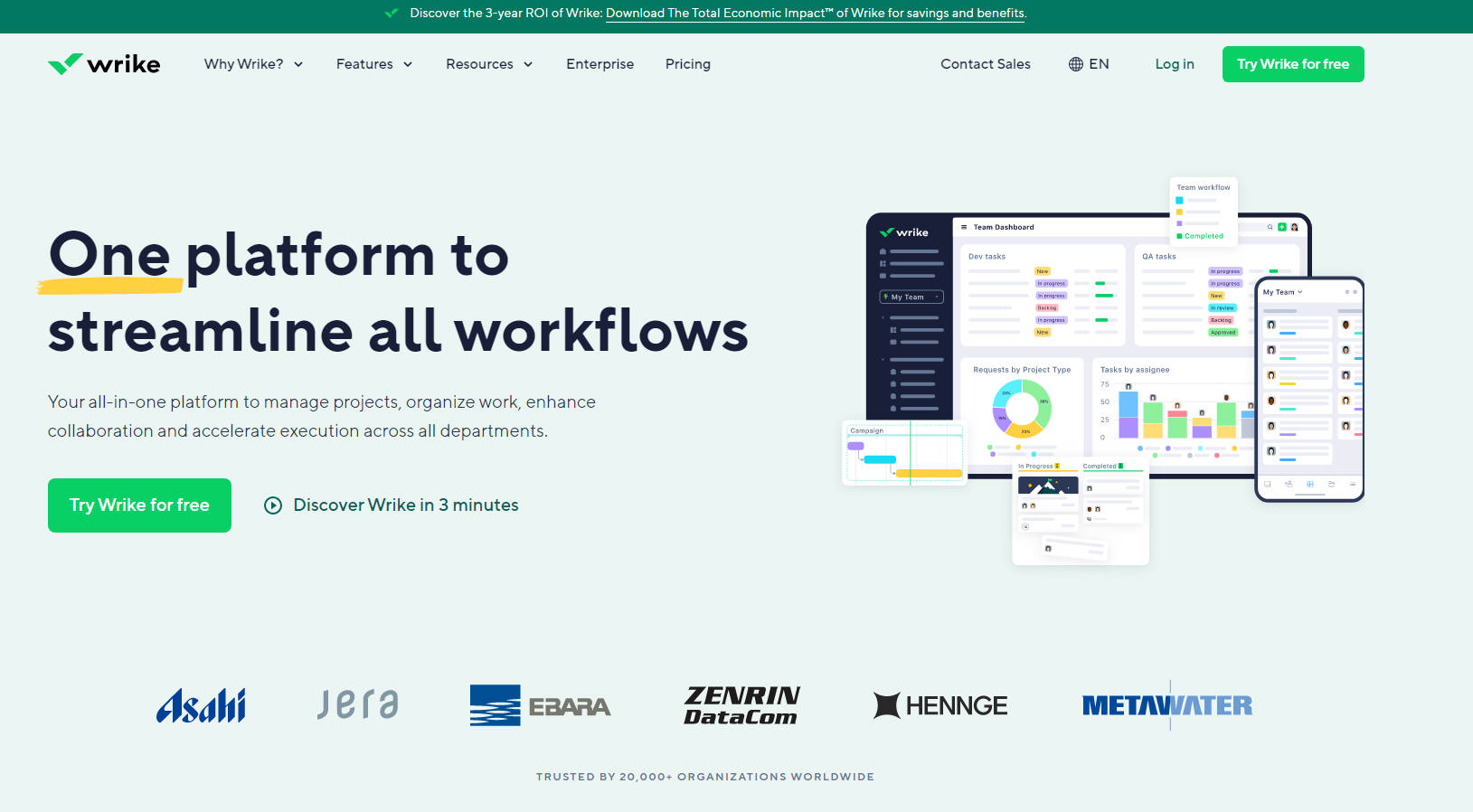Open the Features dropdown menu
The width and height of the screenshot is (1473, 812).
(x=374, y=64)
